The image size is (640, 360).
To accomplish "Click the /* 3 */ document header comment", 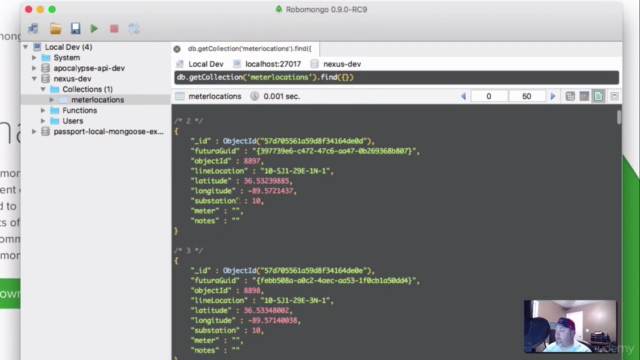I will pyautogui.click(x=188, y=251).
